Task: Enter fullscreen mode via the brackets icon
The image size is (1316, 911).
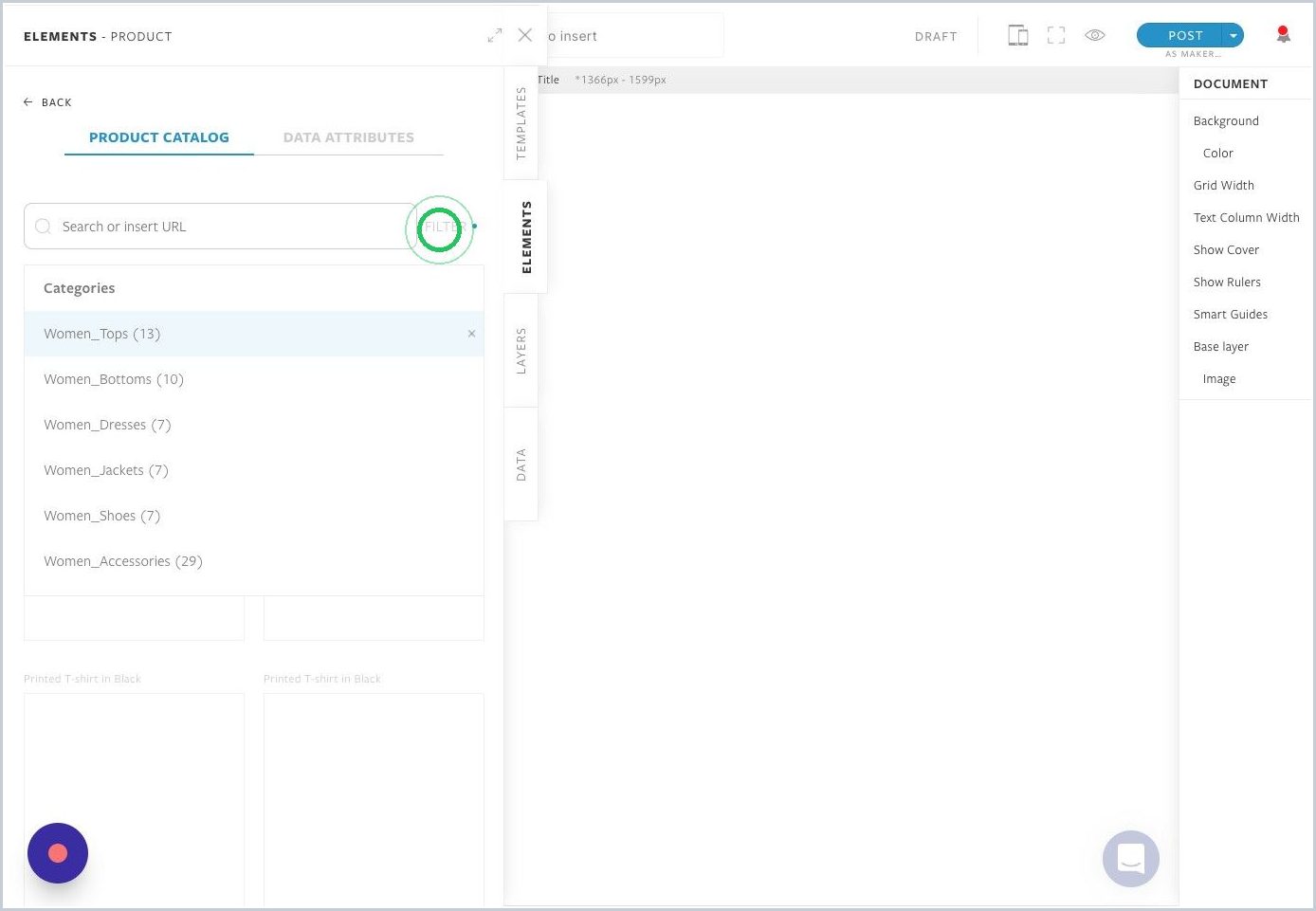Action: coord(1056,35)
